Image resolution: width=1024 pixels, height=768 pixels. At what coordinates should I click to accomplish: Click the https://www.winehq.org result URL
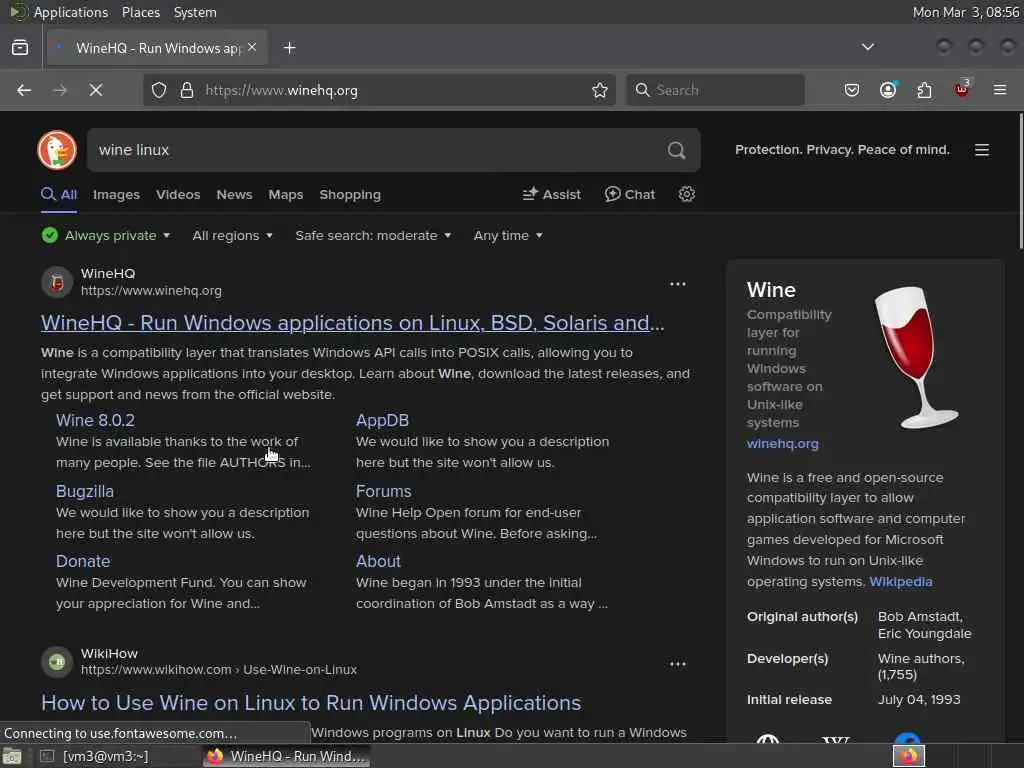point(151,291)
